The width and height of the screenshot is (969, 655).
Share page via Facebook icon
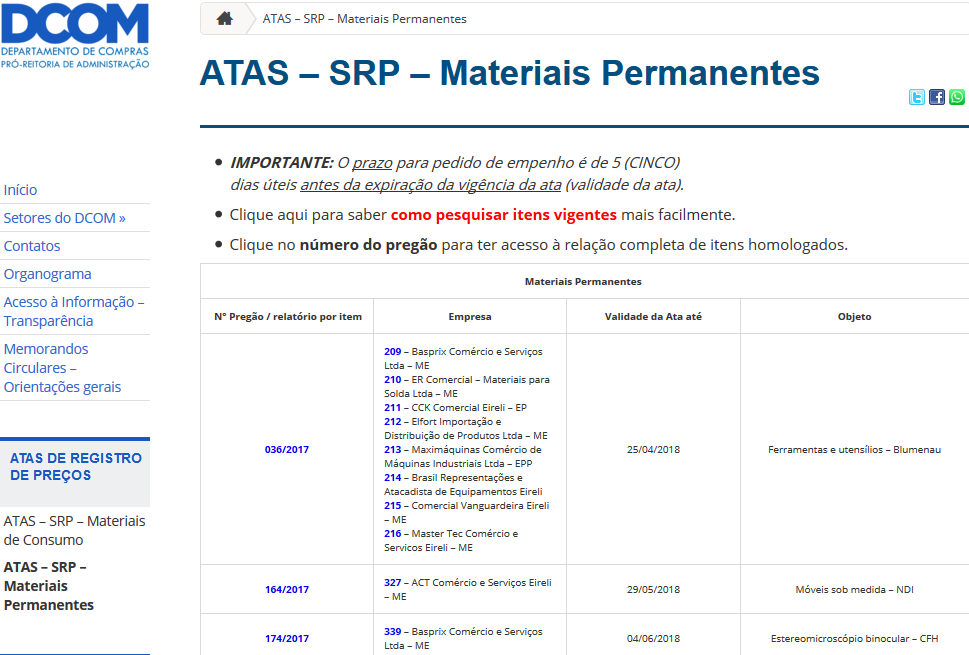(x=937, y=97)
